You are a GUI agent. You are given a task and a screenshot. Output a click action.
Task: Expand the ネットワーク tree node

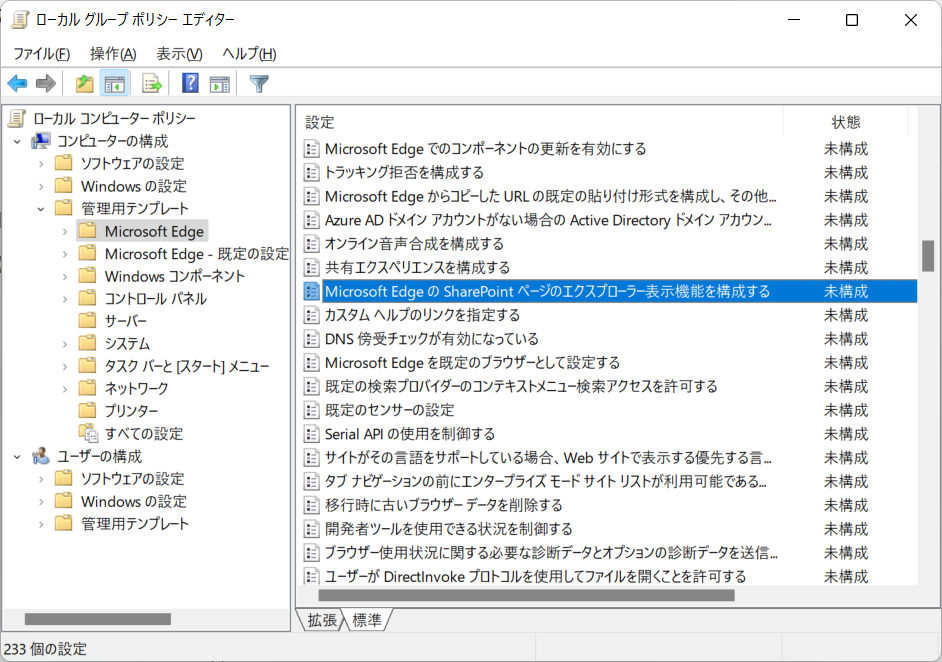tap(65, 389)
